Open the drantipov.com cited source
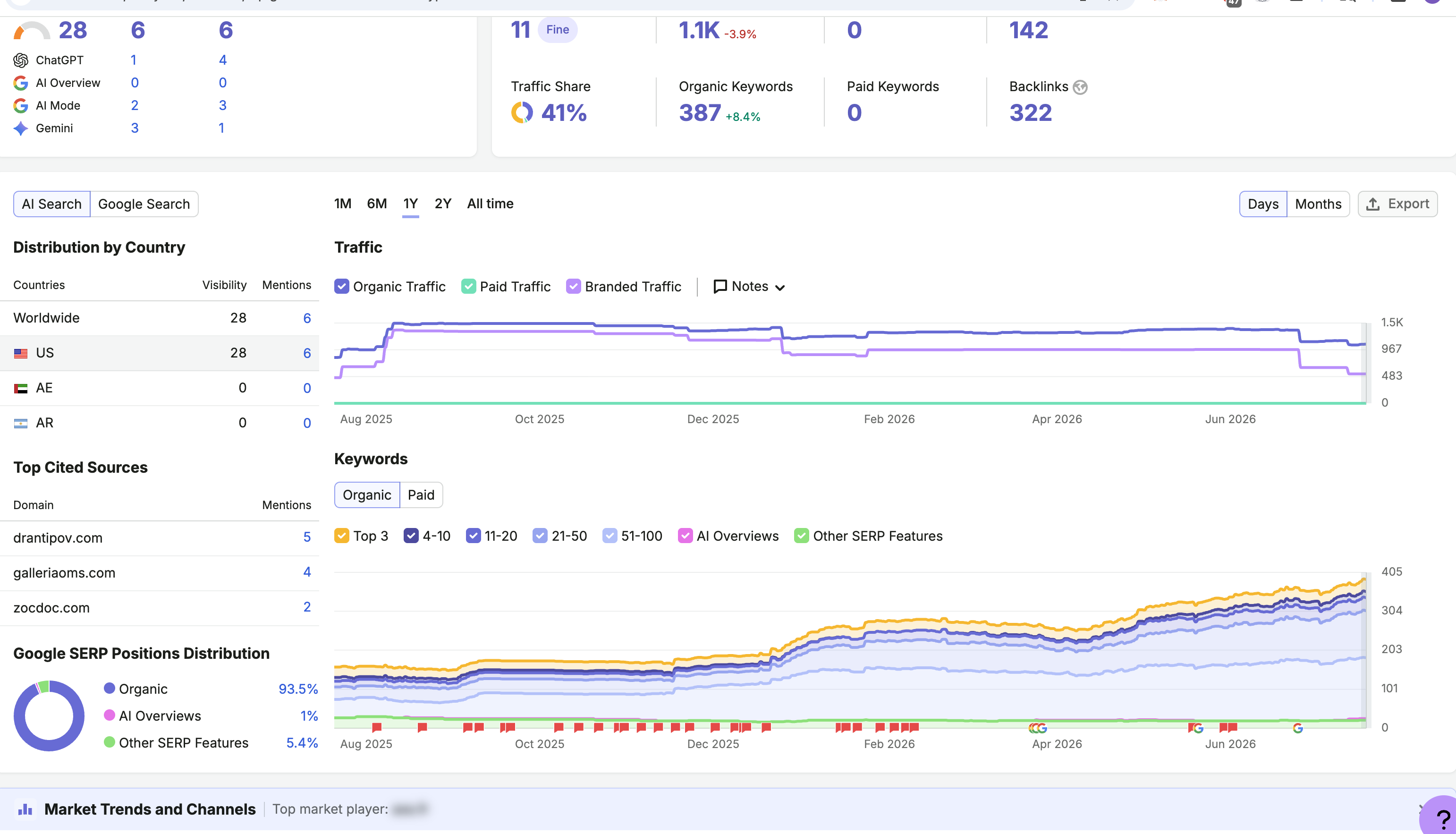The image size is (1456, 834). point(58,538)
